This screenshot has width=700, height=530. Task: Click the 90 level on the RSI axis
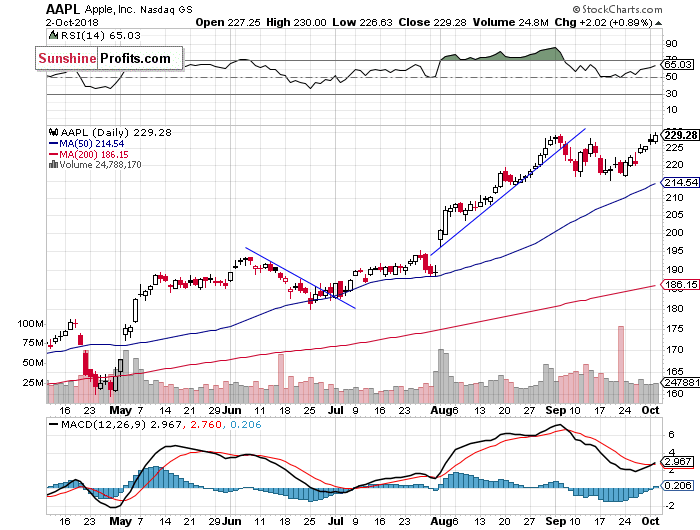(x=671, y=44)
